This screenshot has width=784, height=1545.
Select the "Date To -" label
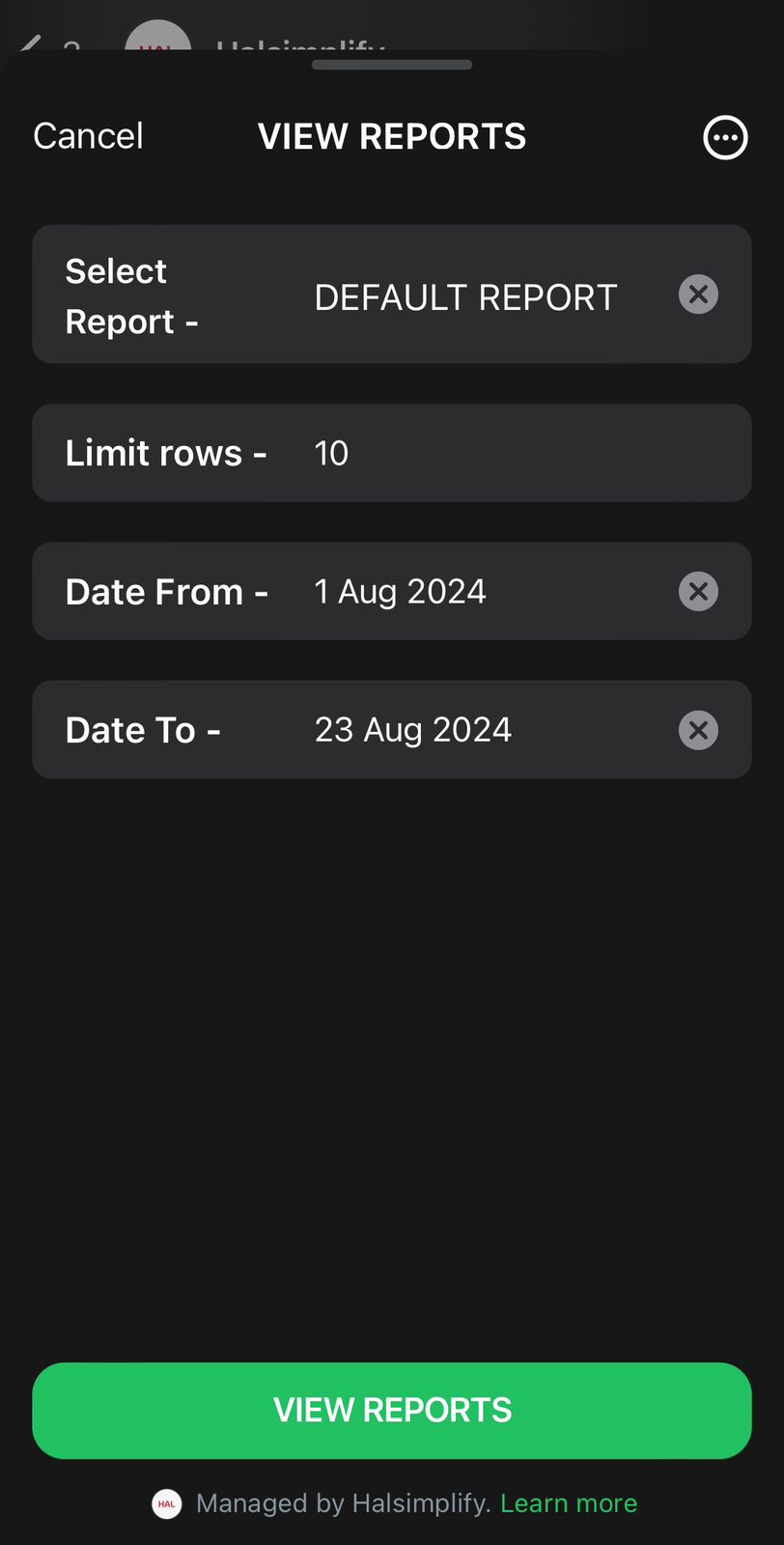[143, 730]
